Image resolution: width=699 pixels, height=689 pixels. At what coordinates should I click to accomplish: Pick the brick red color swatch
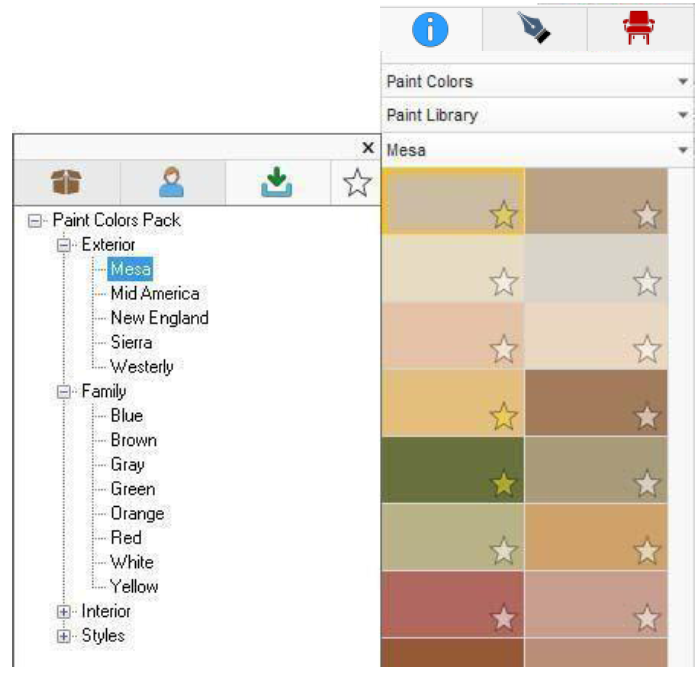click(x=453, y=604)
